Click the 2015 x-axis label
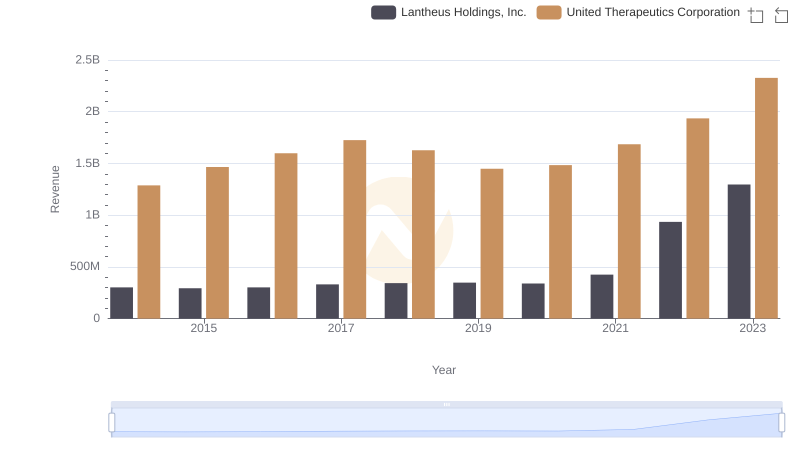 [x=204, y=328]
